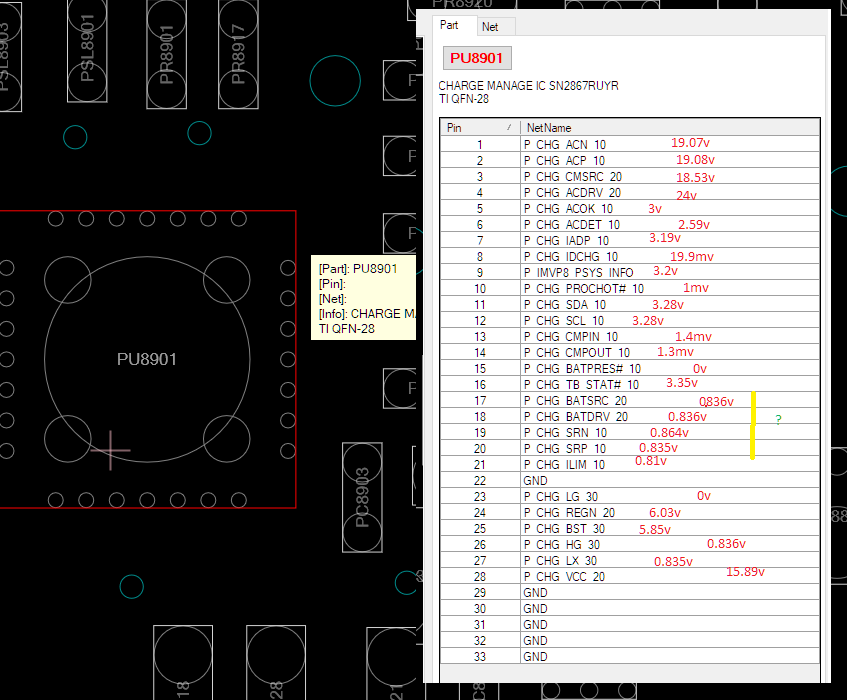
Task: Click the pink crosshair marker on PU8901
Action: click(x=110, y=450)
